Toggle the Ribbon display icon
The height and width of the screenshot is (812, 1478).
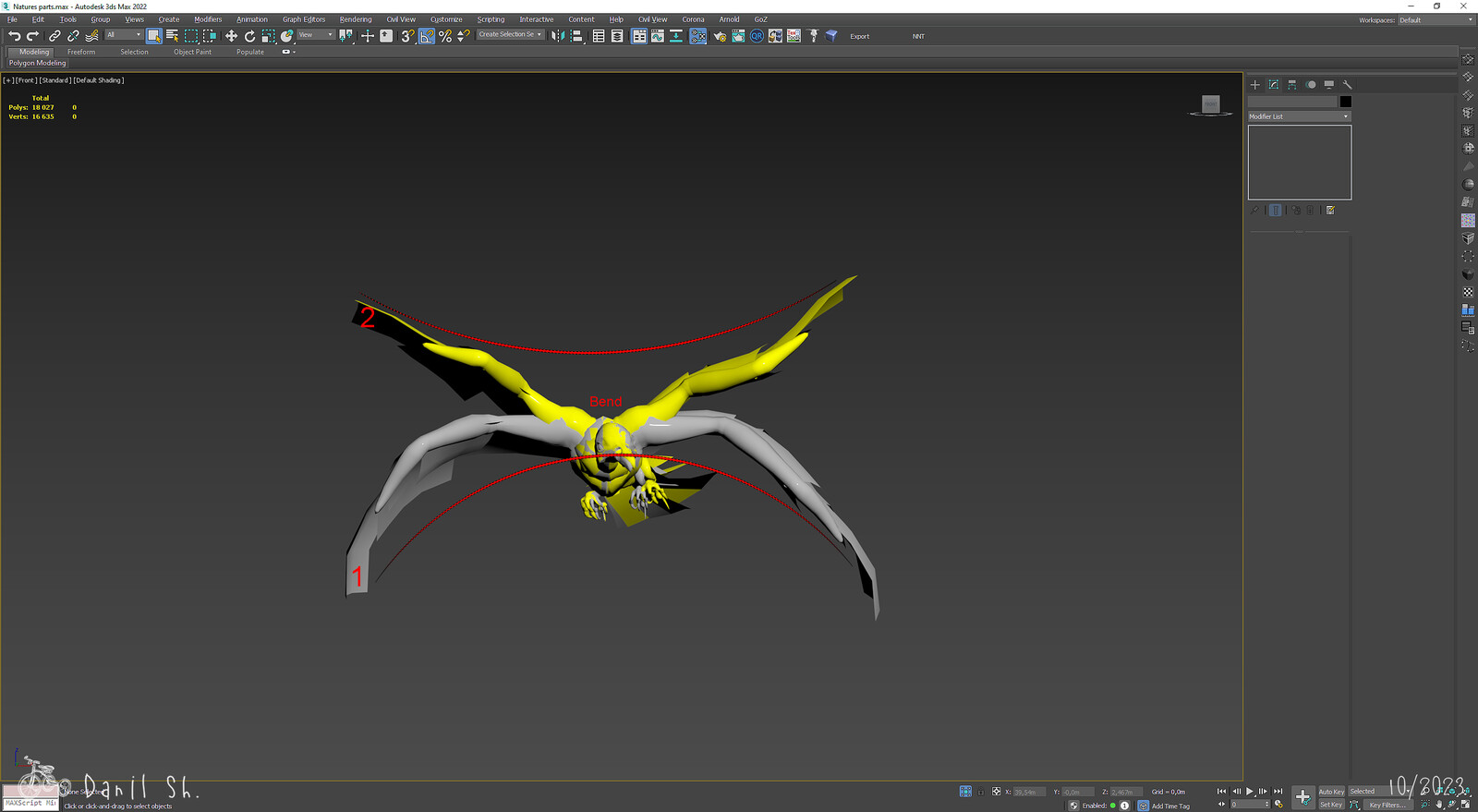coord(639,36)
